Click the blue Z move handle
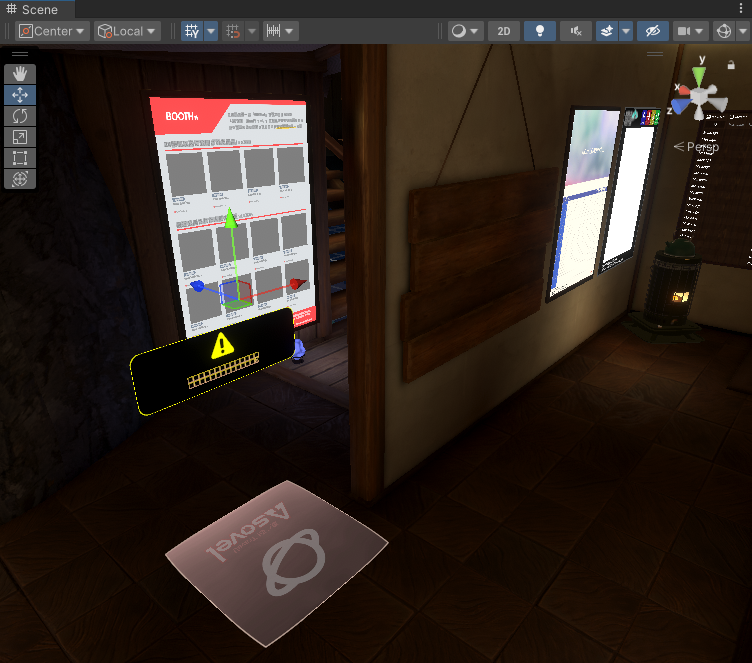This screenshot has height=663, width=752. [197, 286]
